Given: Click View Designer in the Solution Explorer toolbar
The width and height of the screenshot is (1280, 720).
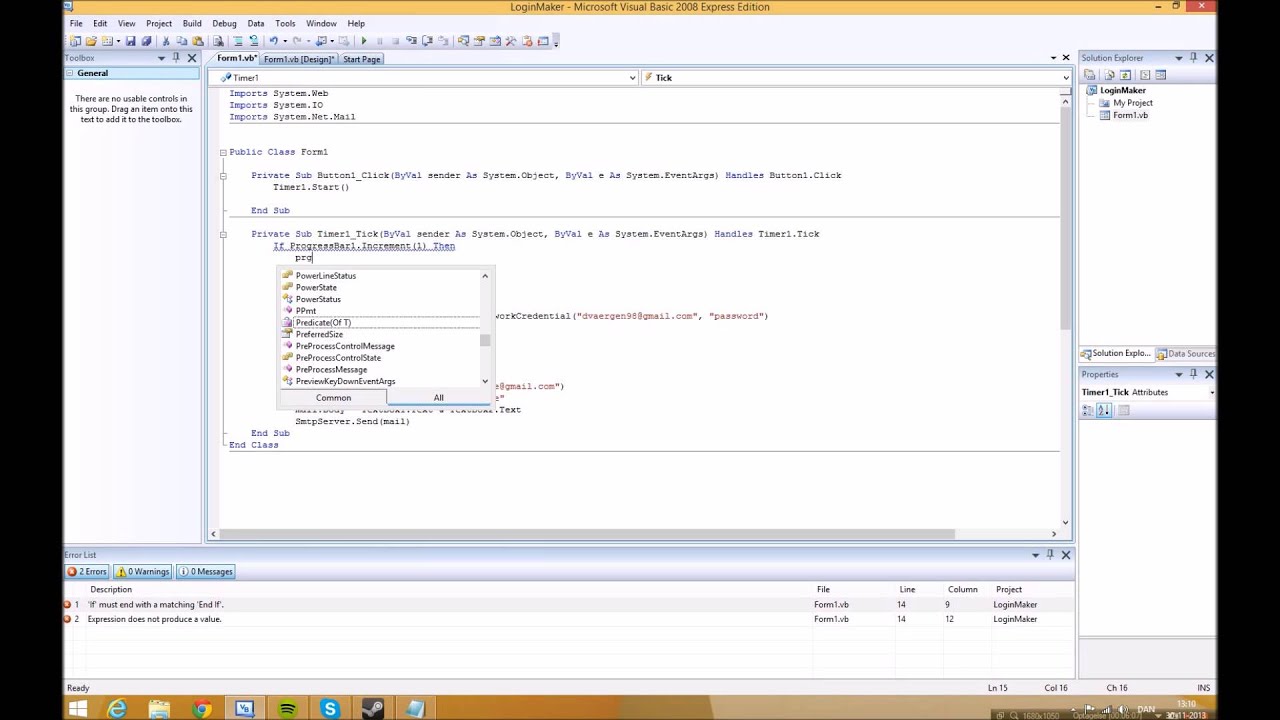Looking at the screenshot, I should 1160,75.
